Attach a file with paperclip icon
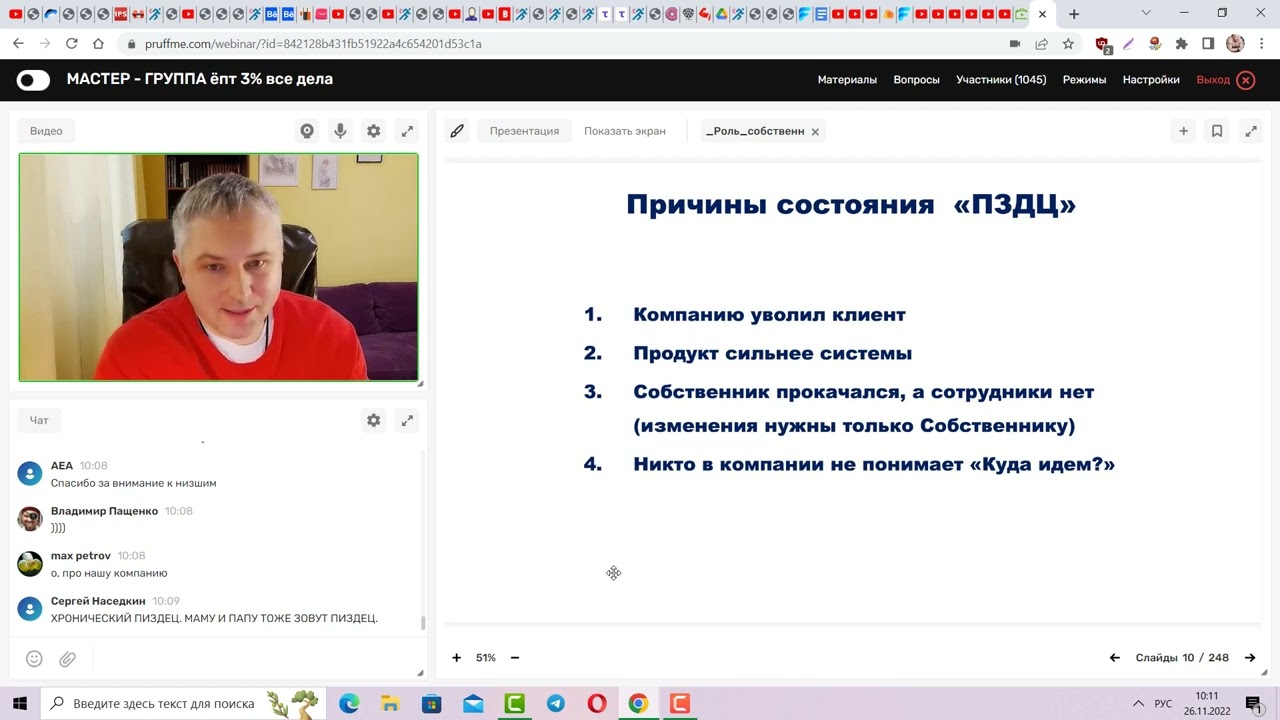This screenshot has width=1280, height=720. point(67,659)
